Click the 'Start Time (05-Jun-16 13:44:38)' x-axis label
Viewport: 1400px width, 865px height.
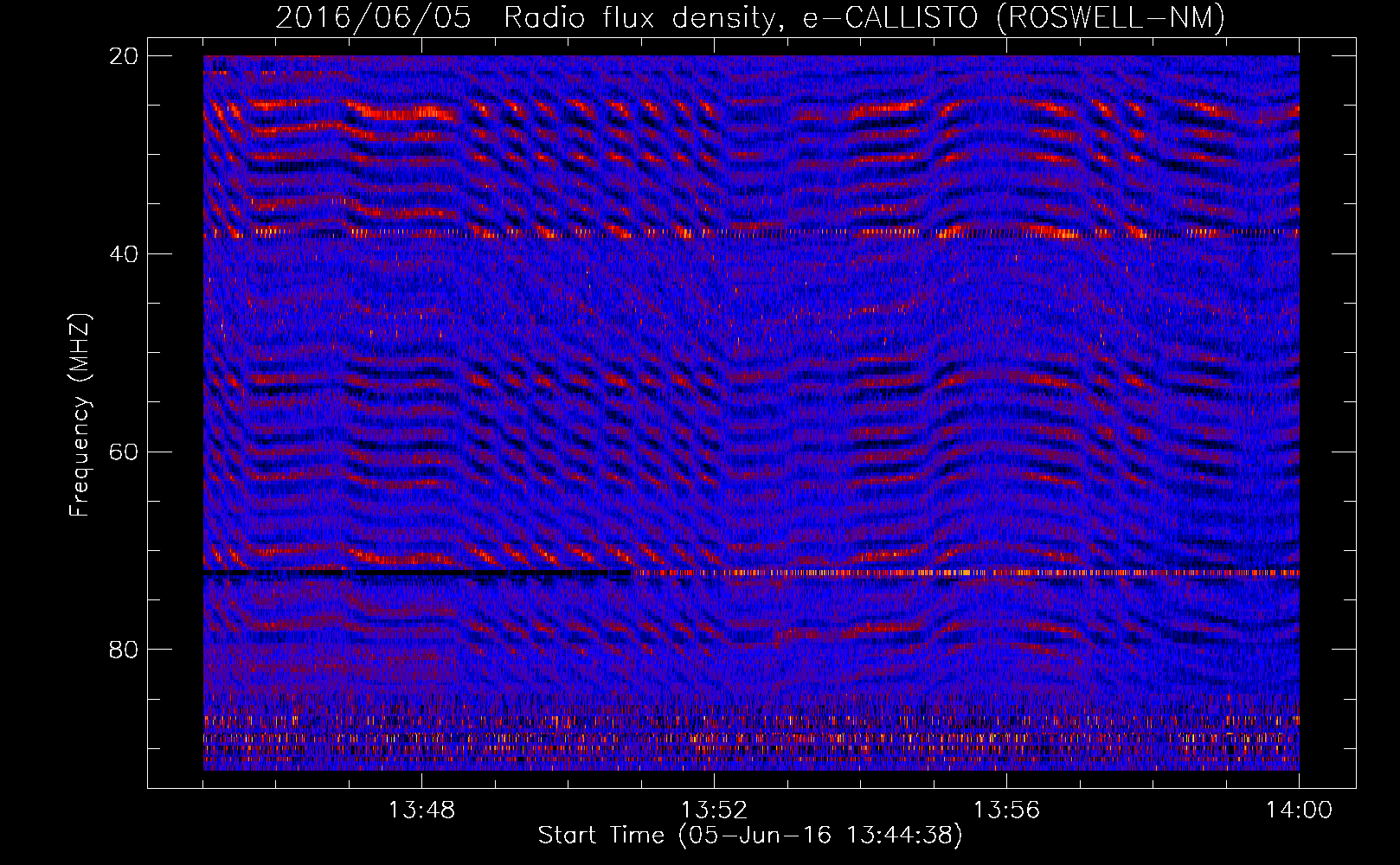coord(749,836)
